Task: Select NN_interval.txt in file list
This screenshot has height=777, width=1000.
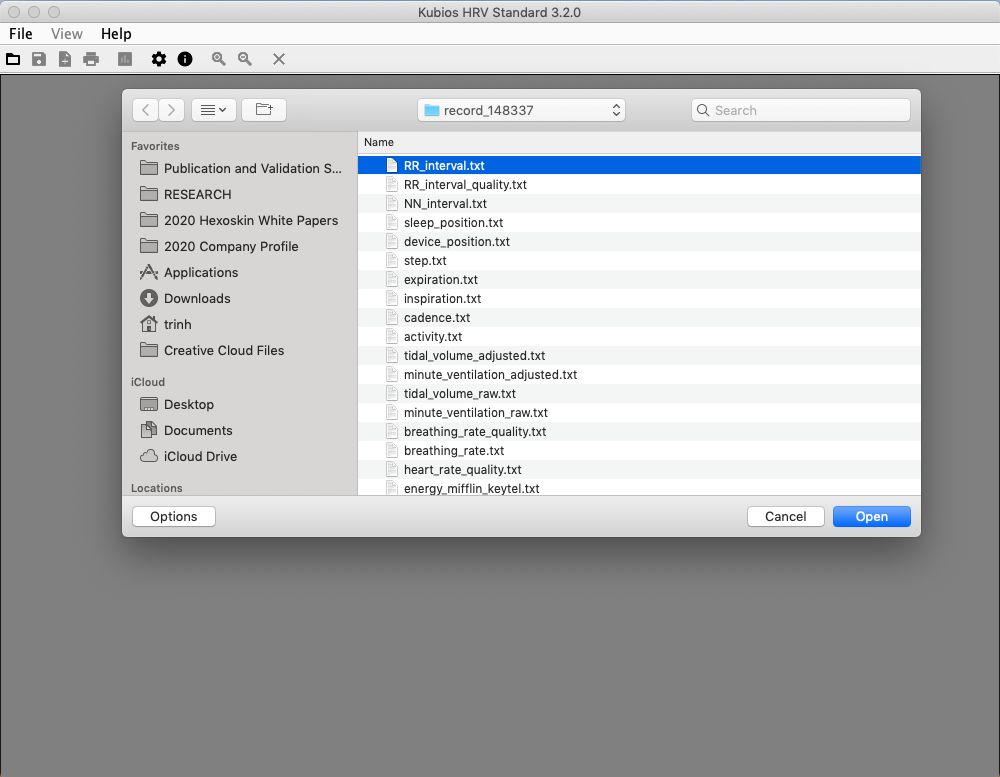Action: pyautogui.click(x=445, y=204)
